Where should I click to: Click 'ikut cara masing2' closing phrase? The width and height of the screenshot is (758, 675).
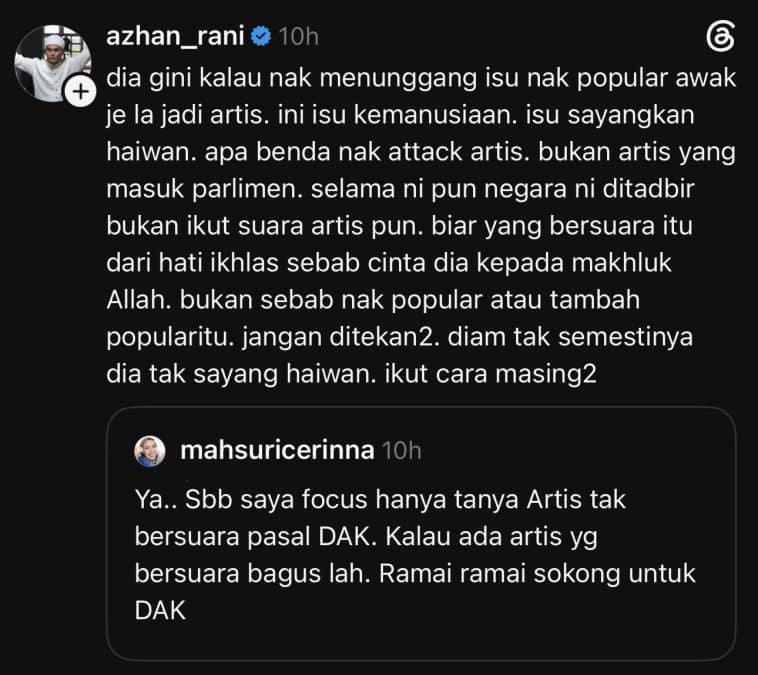tap(491, 375)
